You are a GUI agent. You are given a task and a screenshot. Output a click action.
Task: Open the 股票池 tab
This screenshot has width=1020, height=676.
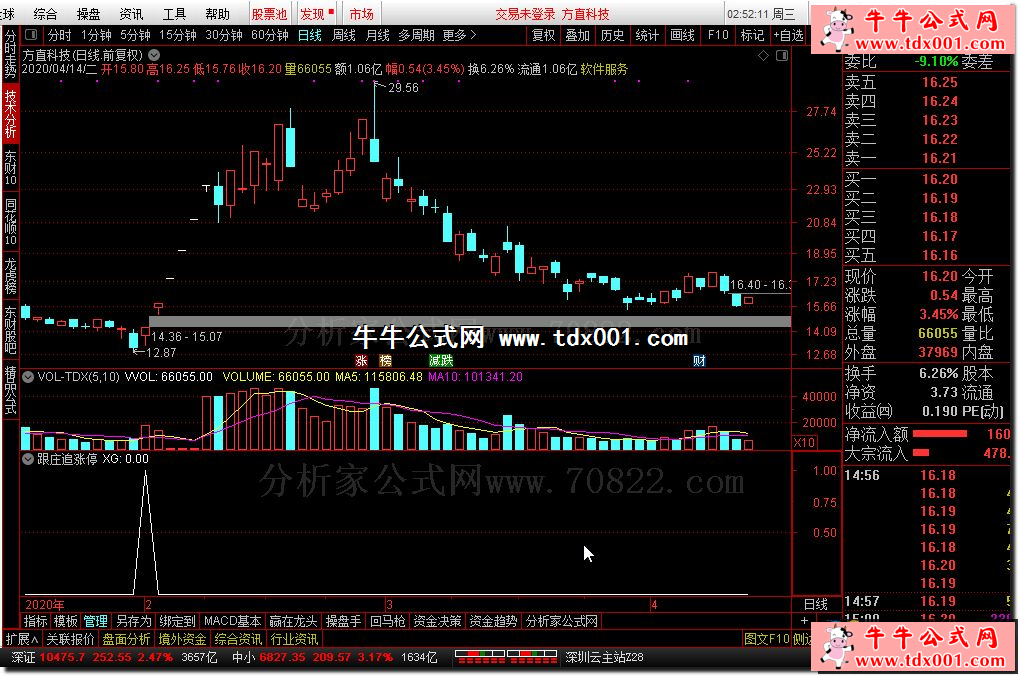pyautogui.click(x=269, y=14)
